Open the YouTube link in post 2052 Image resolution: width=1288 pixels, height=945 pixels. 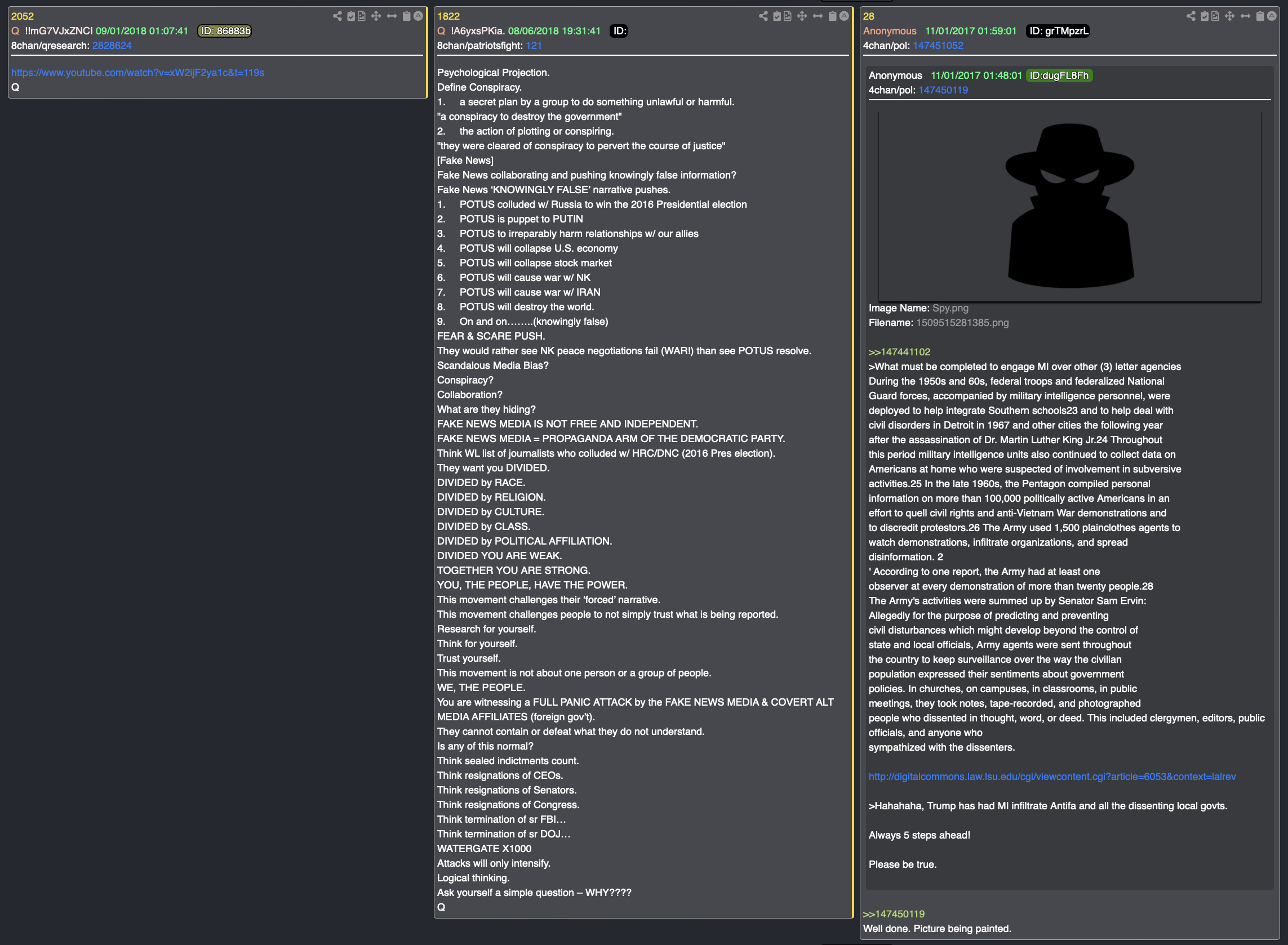point(137,73)
